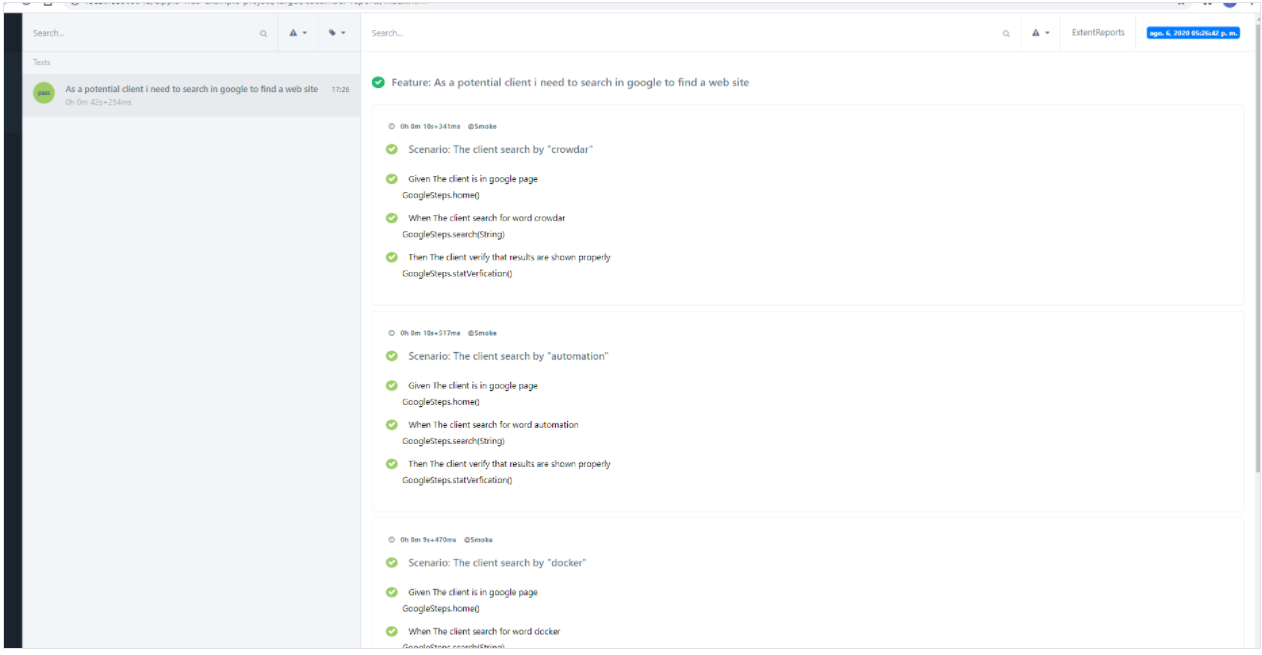Open the status filter dropdown in the tests panel

(298, 33)
